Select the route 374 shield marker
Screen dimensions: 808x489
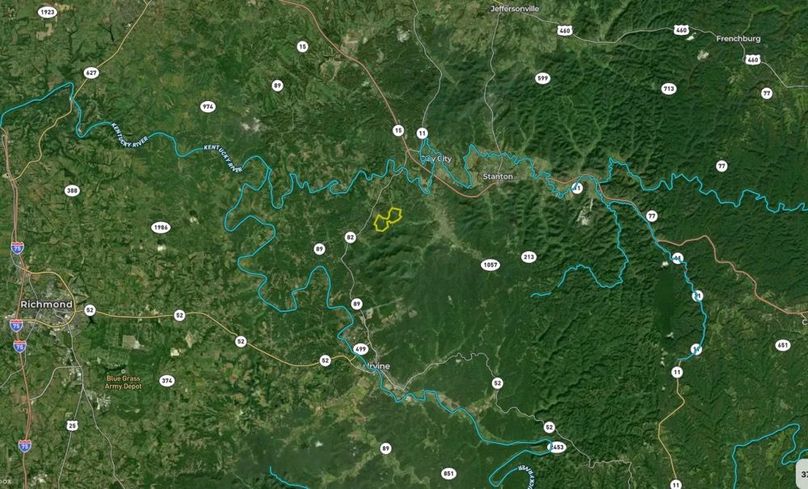[x=166, y=381]
